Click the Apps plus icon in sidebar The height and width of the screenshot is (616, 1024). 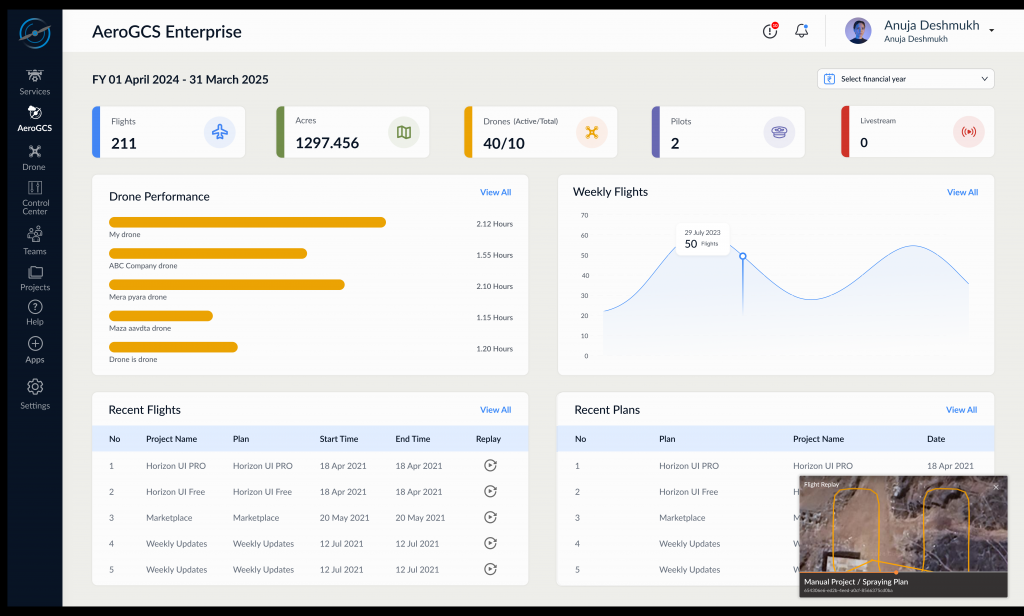pyautogui.click(x=34, y=345)
